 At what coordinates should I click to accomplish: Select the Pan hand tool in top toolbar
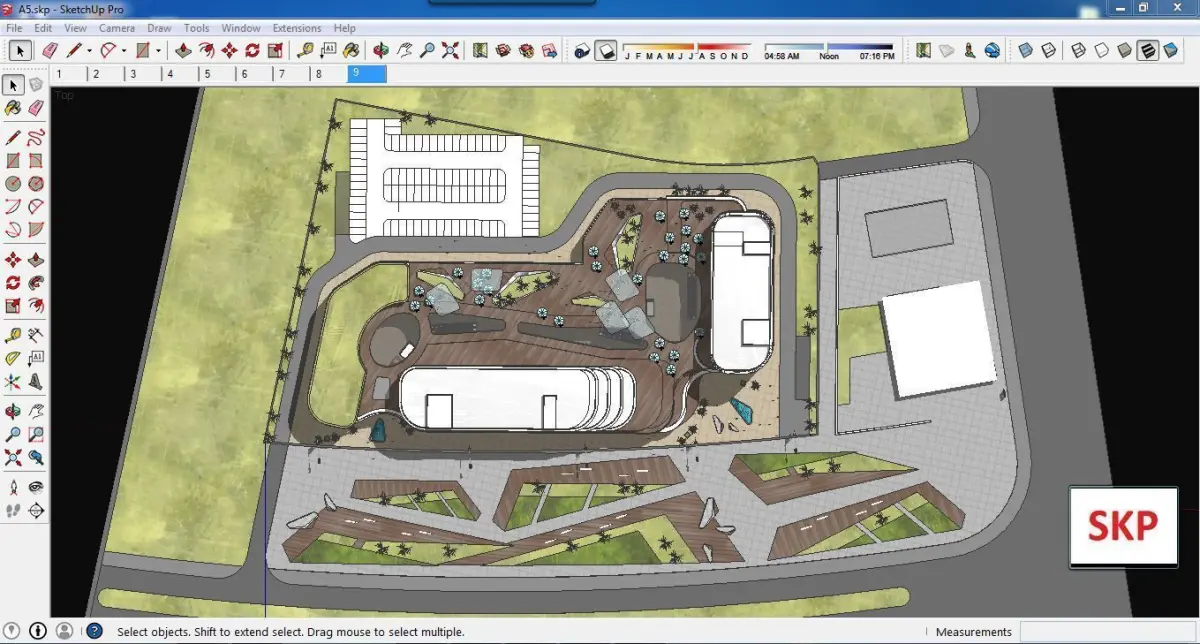click(404, 50)
